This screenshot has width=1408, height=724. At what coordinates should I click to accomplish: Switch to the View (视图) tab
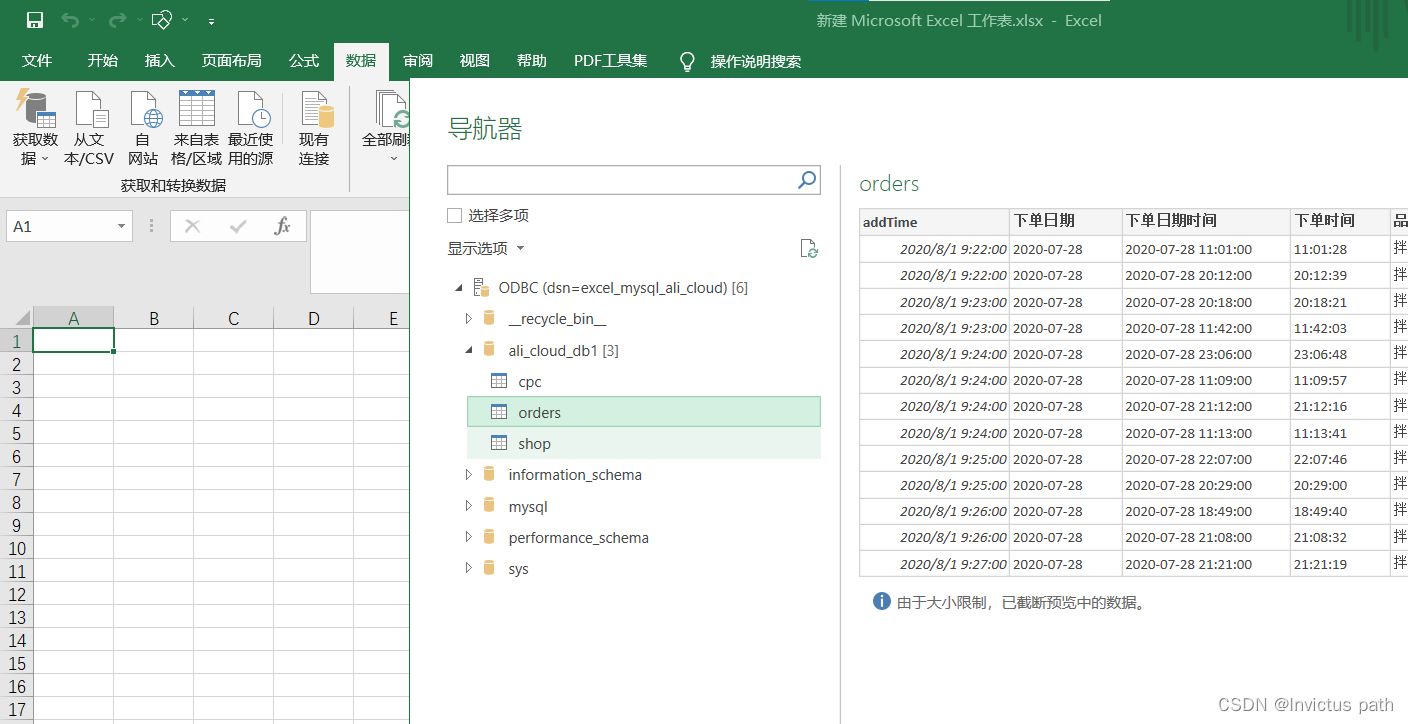click(475, 61)
